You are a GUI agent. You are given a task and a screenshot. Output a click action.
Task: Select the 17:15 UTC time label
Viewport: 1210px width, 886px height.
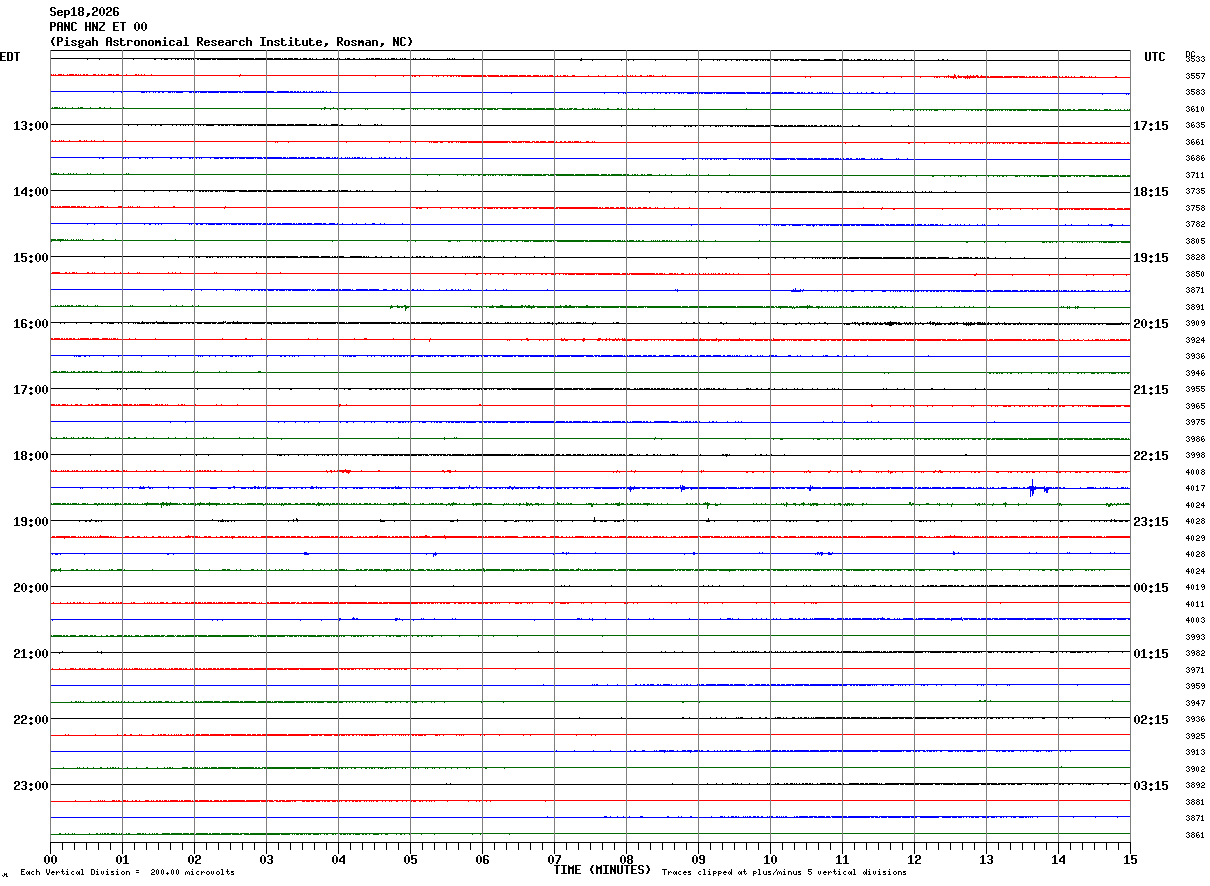click(1150, 126)
